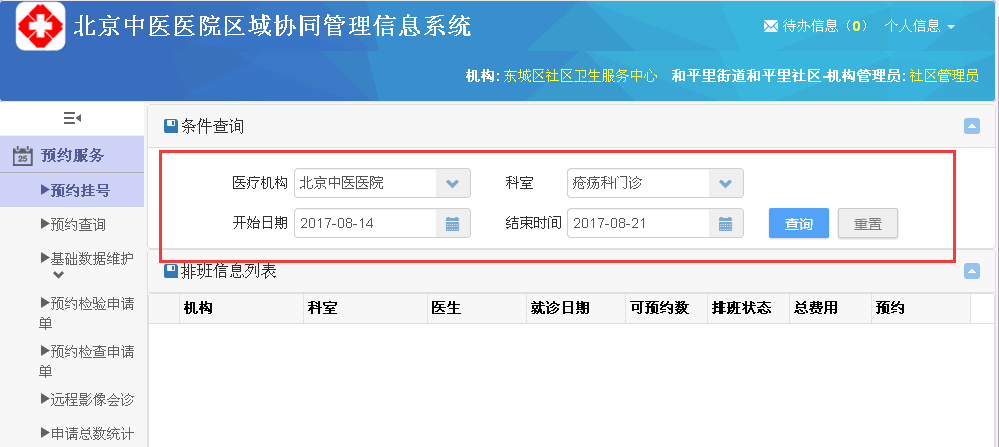
Task: Expand the 科室 dropdown list
Action: (x=725, y=183)
